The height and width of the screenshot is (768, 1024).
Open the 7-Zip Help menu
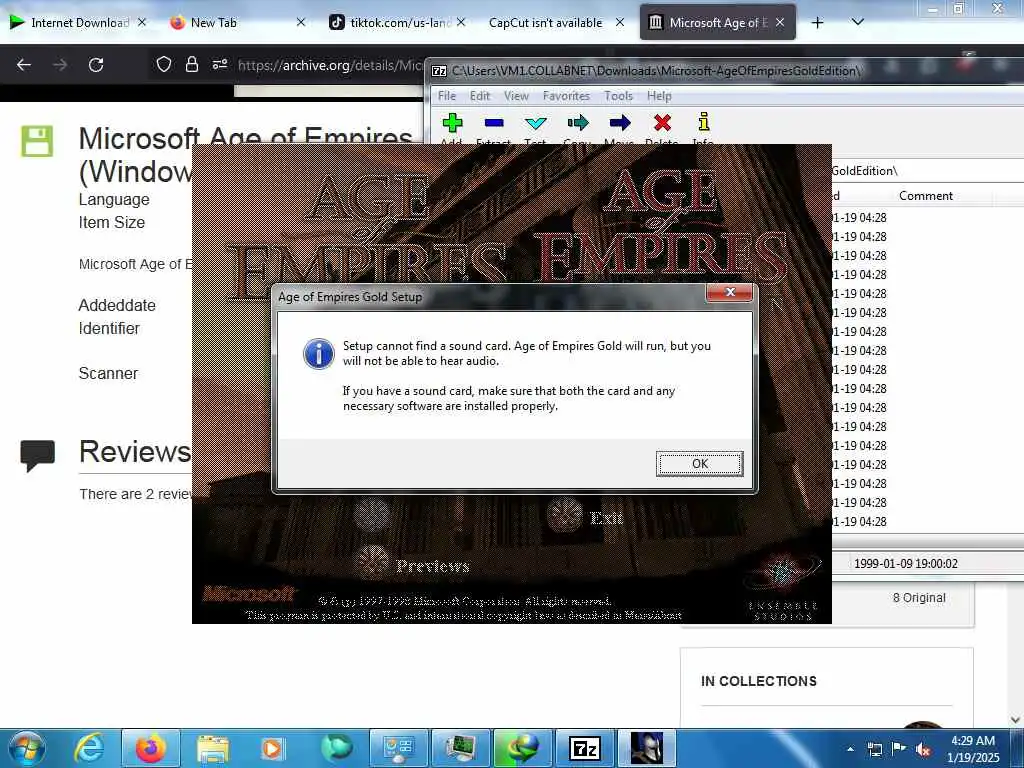(659, 96)
